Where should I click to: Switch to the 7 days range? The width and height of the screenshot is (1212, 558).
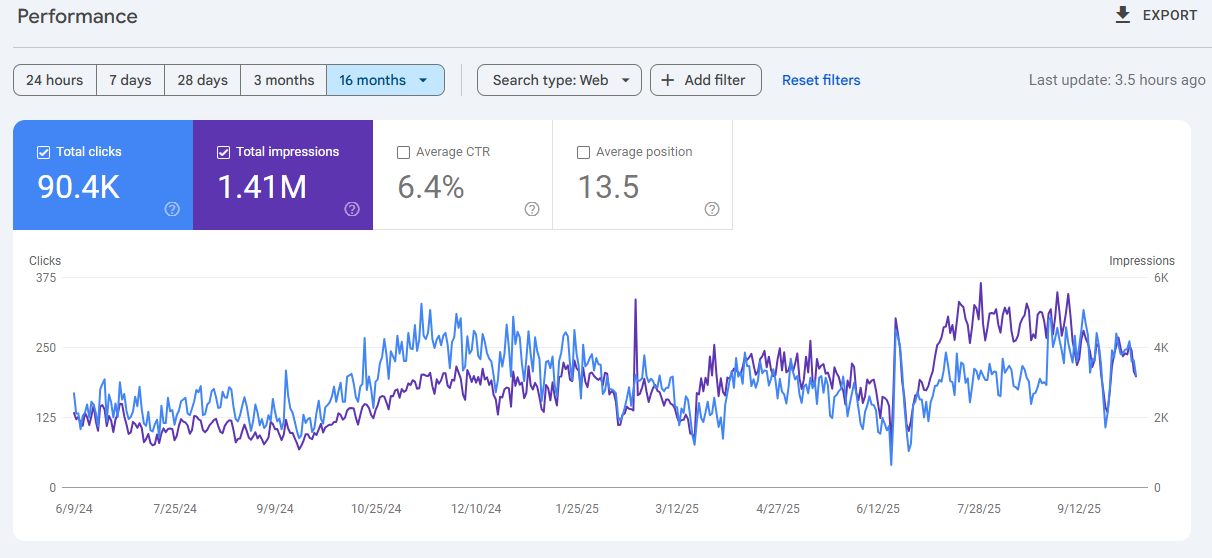coord(130,80)
